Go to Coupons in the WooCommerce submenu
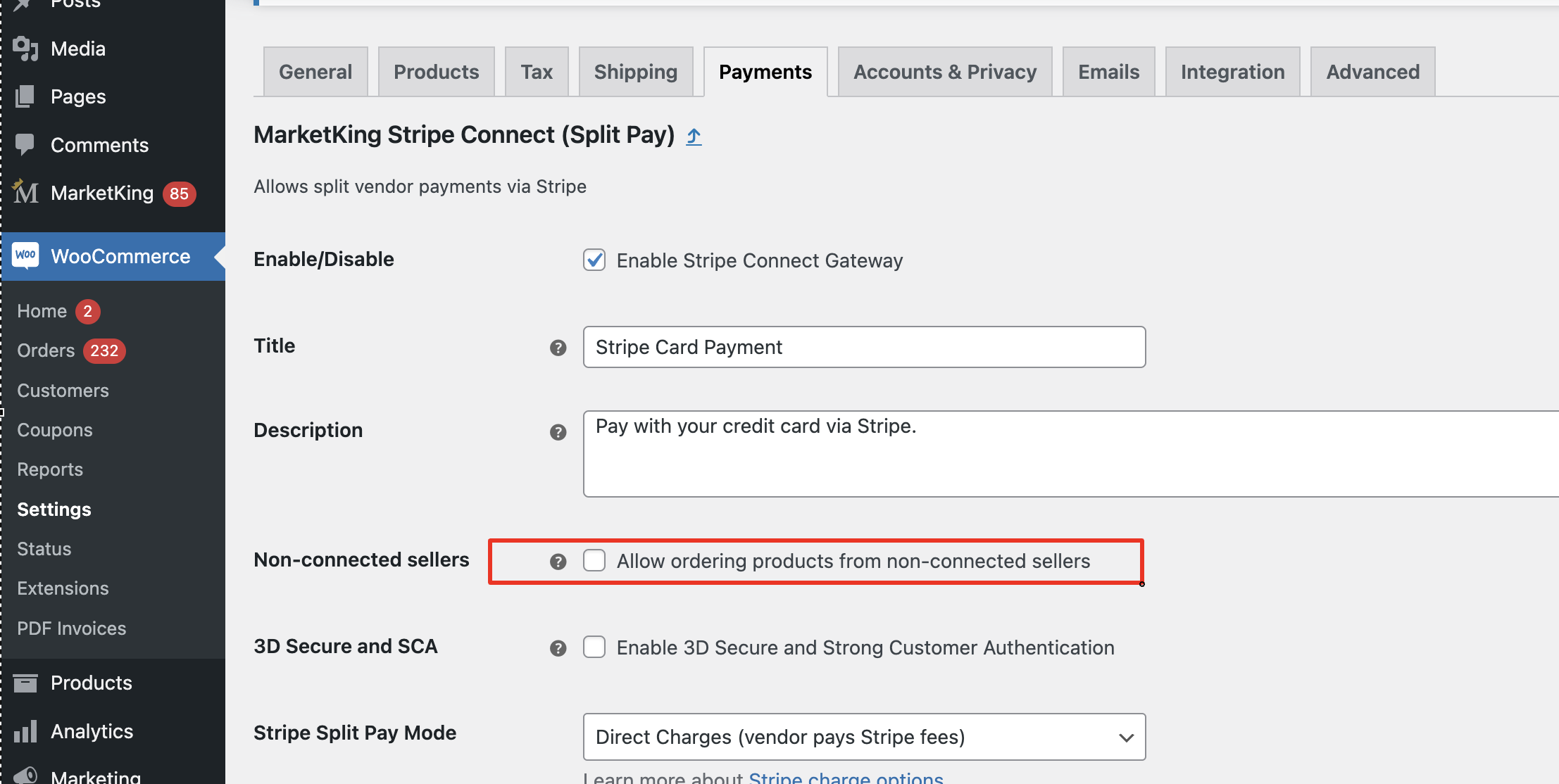The height and width of the screenshot is (784, 1559). [x=55, y=430]
